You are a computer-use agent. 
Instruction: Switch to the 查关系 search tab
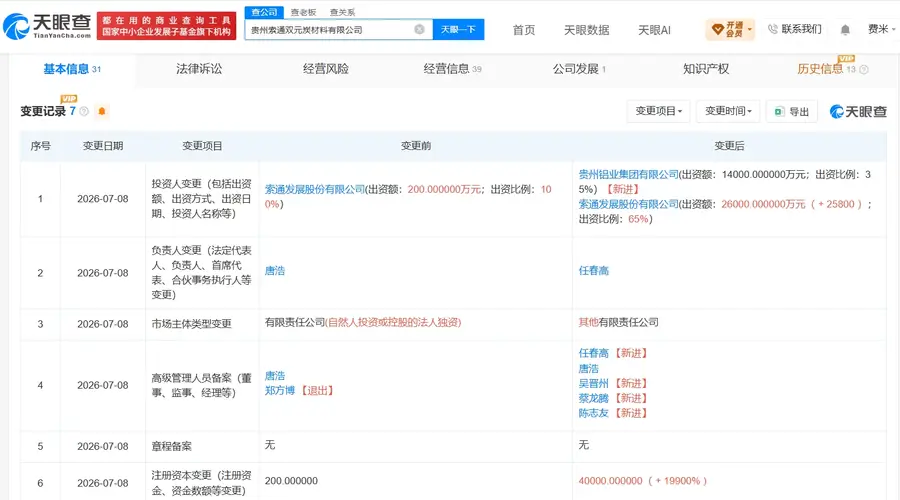click(342, 12)
